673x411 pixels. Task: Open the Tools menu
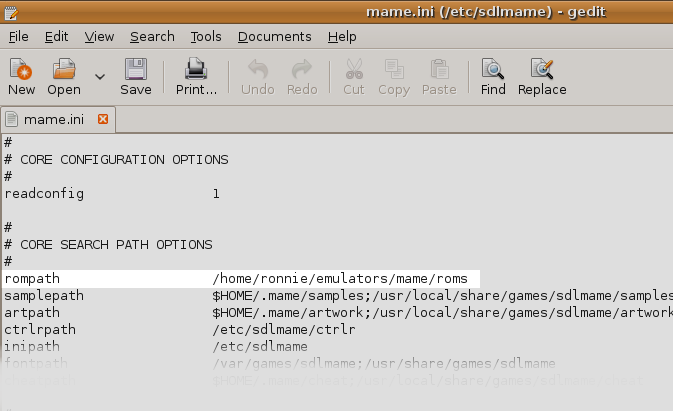pos(206,37)
